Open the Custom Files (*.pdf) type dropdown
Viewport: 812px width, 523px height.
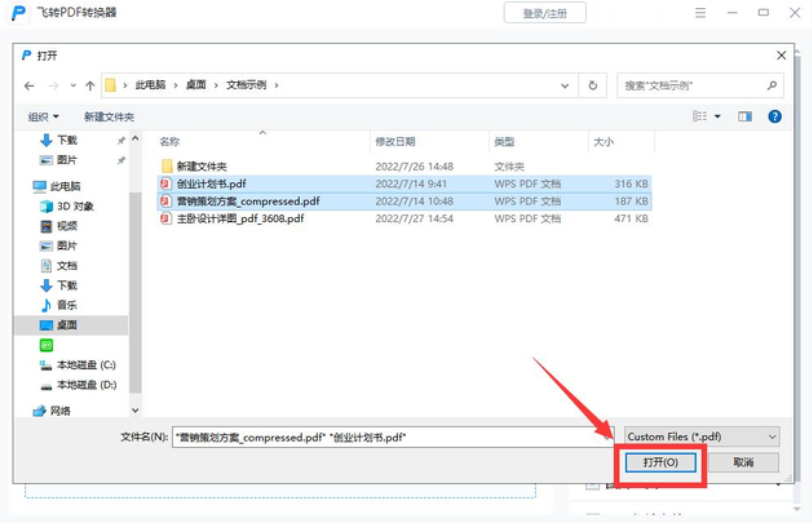coord(700,437)
